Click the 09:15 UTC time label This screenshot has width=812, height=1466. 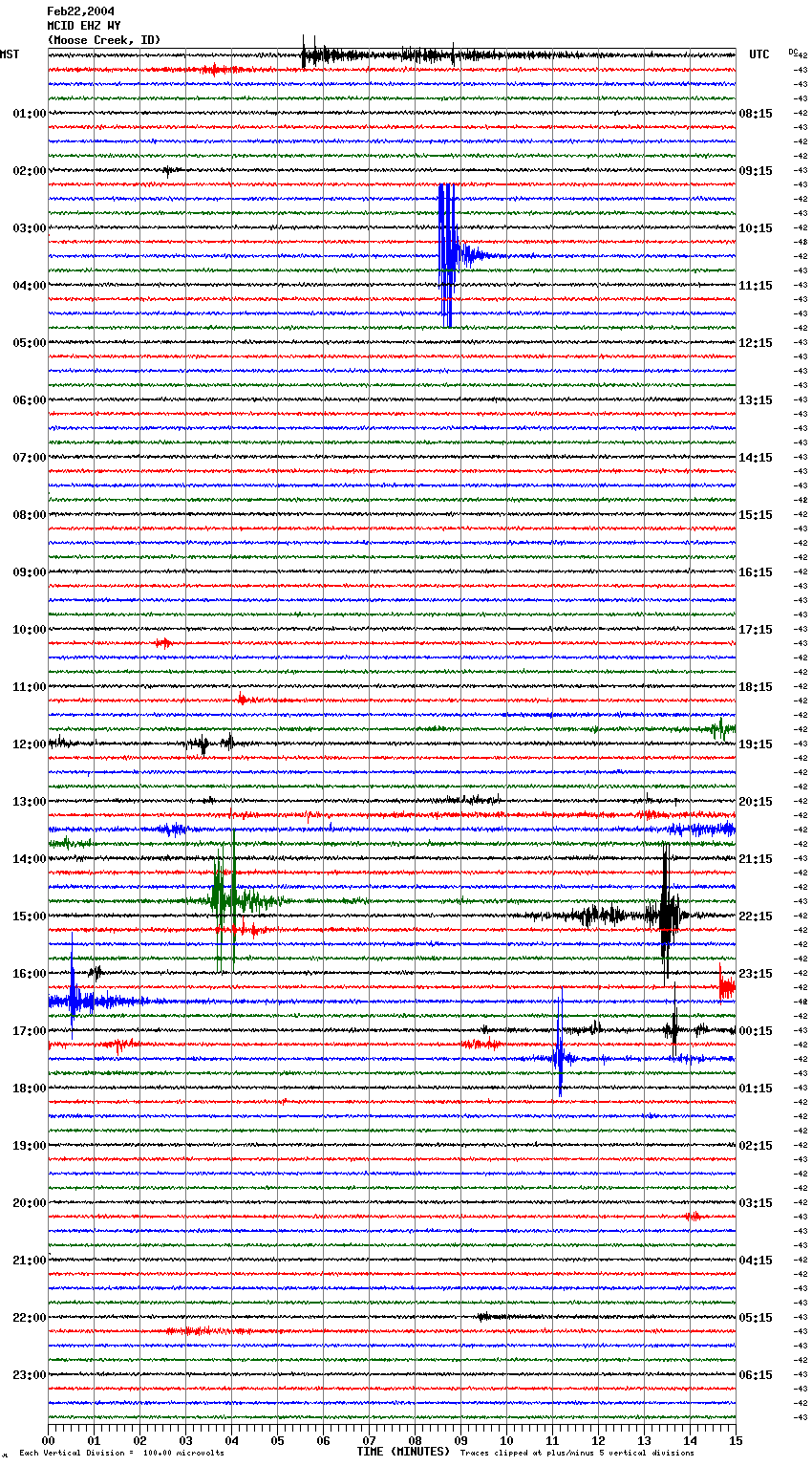pyautogui.click(x=756, y=171)
